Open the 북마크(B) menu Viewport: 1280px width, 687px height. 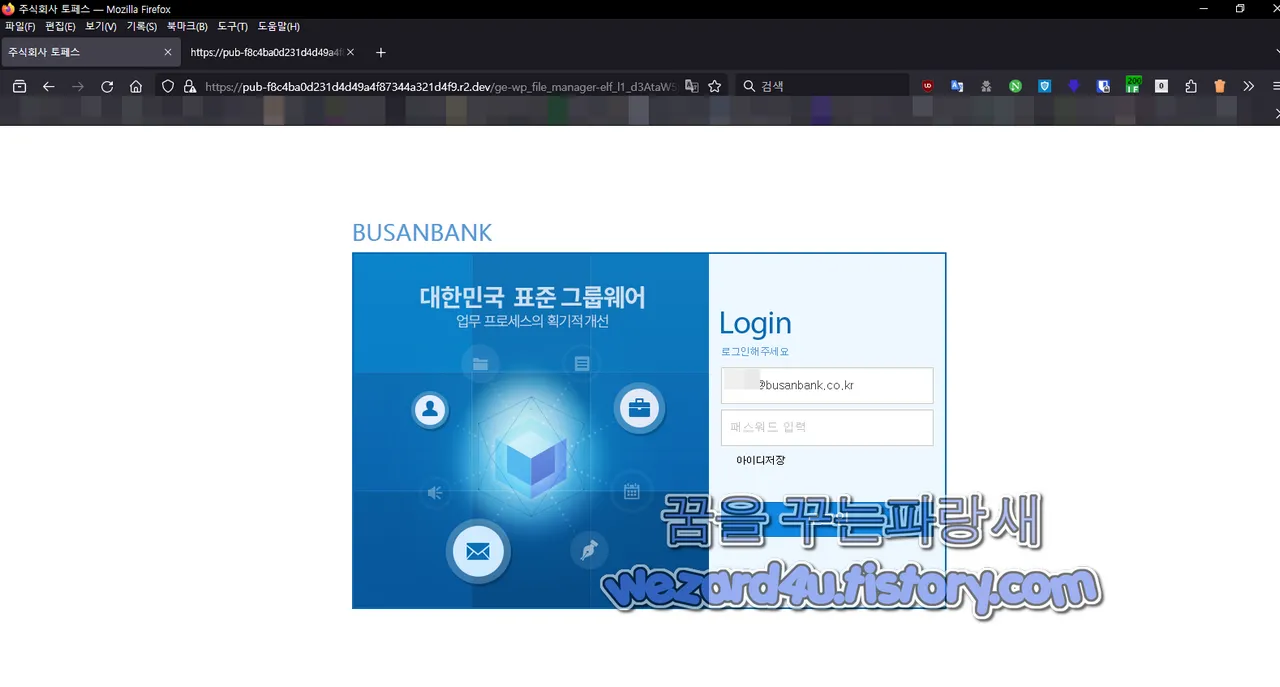[x=186, y=26]
